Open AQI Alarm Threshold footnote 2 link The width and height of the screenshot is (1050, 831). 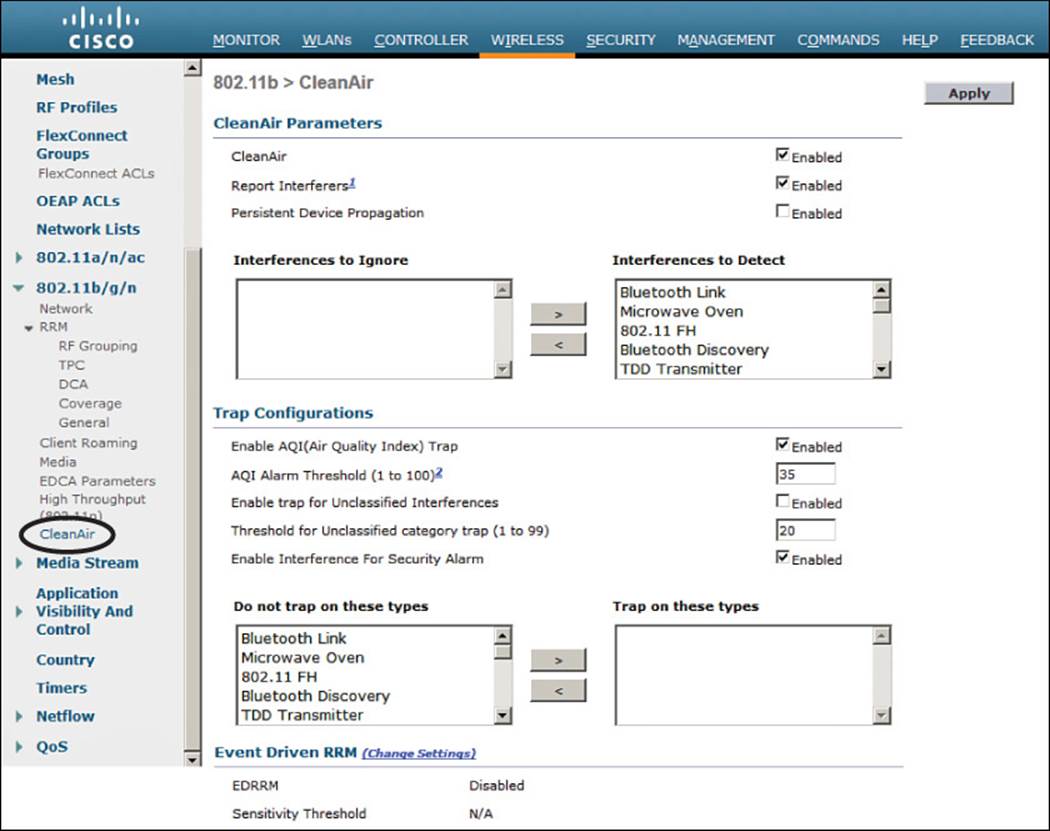439,472
